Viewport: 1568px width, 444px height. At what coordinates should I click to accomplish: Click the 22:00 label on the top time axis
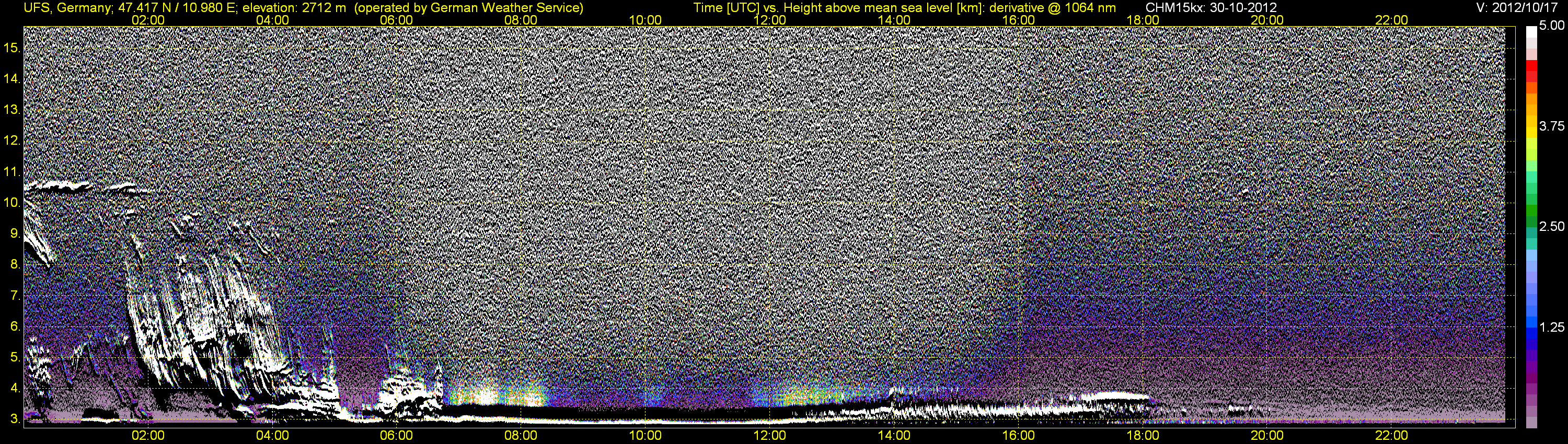pos(1391,20)
